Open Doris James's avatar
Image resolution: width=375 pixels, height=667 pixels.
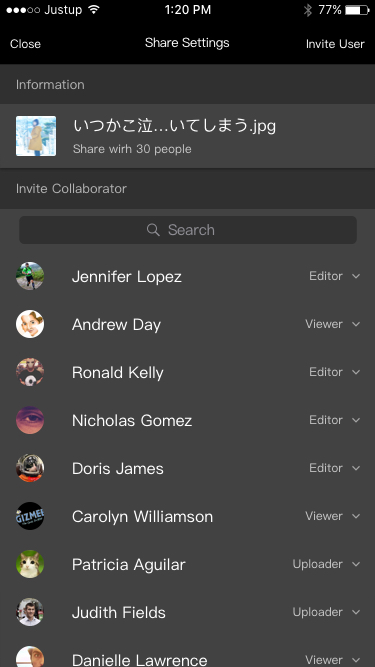30,468
